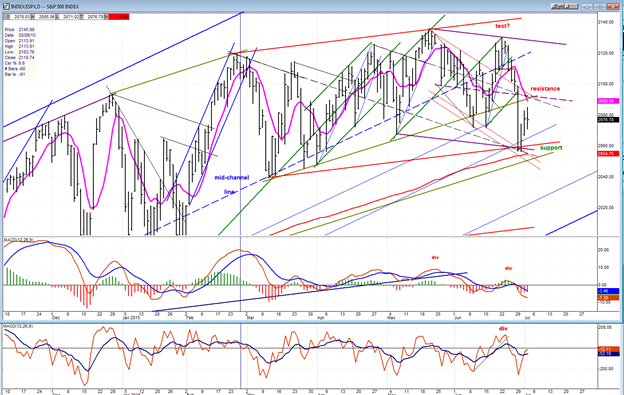Click the 2140.00 price axis label
Viewport: 624px width, 395px height.
click(x=605, y=22)
